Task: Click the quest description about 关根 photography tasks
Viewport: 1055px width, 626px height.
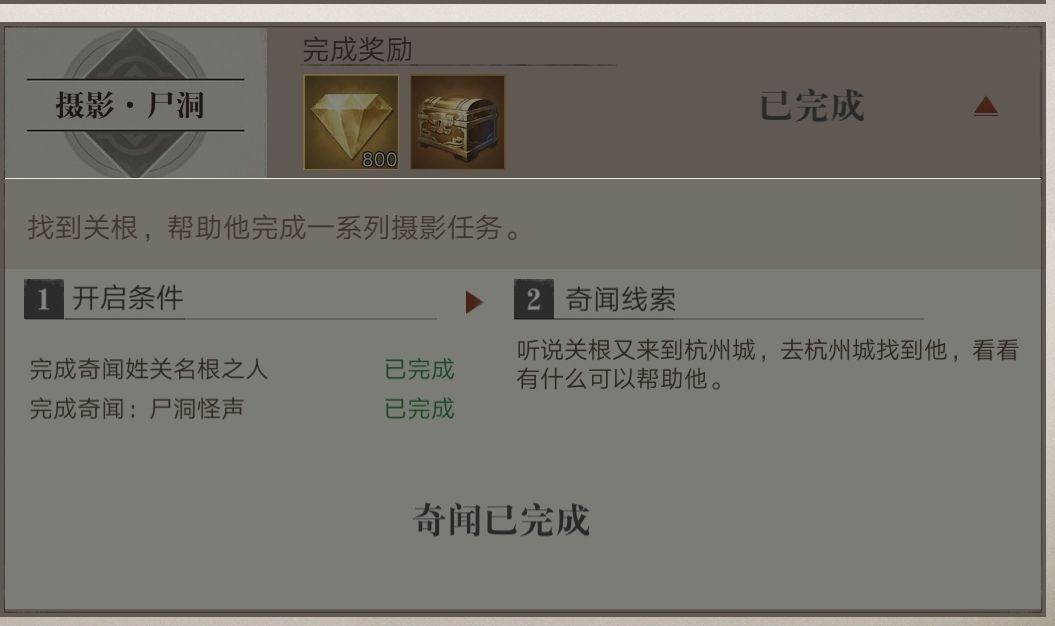Action: (x=275, y=228)
